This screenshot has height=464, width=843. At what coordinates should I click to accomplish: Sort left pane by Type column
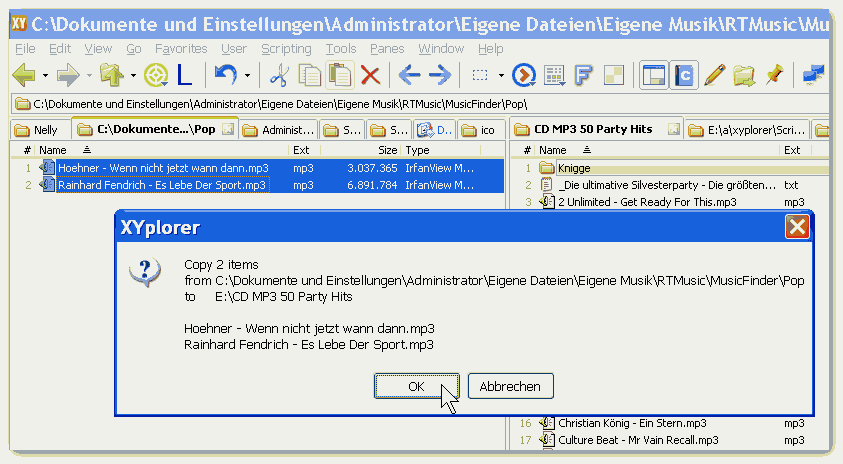click(x=440, y=150)
